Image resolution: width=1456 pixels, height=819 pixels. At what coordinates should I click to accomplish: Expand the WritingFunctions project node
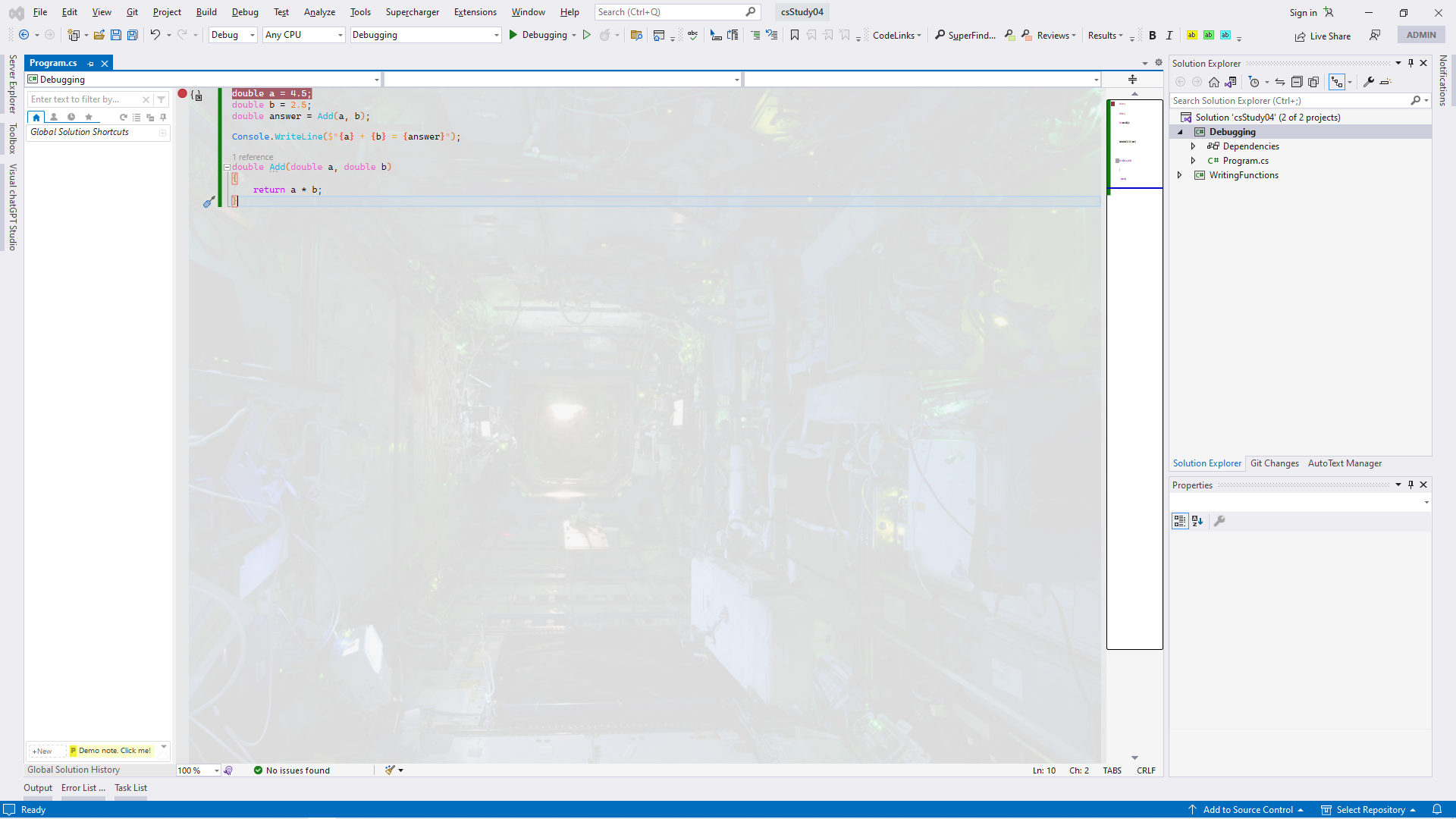[1179, 175]
